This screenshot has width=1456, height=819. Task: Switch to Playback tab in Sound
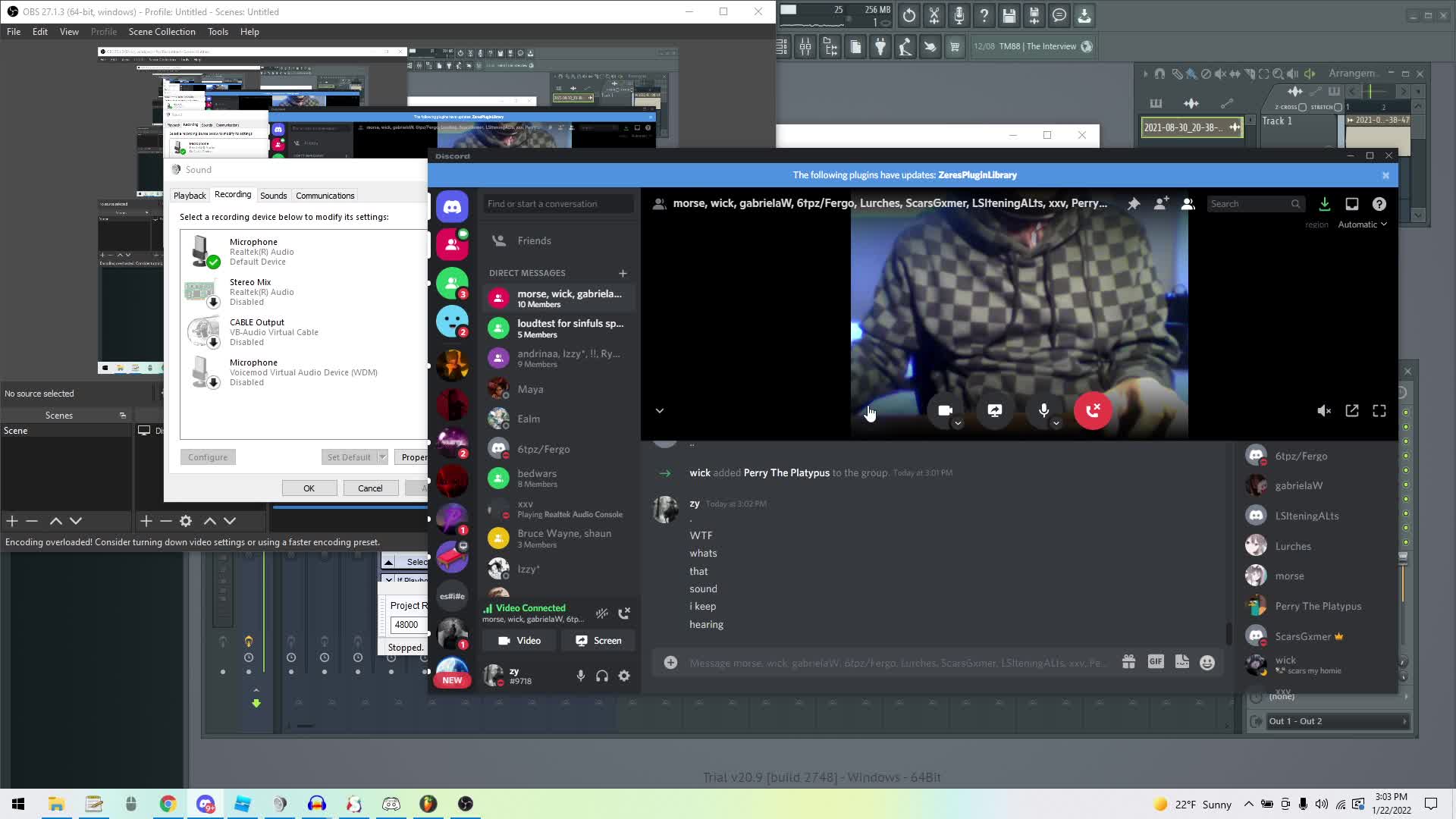click(190, 196)
